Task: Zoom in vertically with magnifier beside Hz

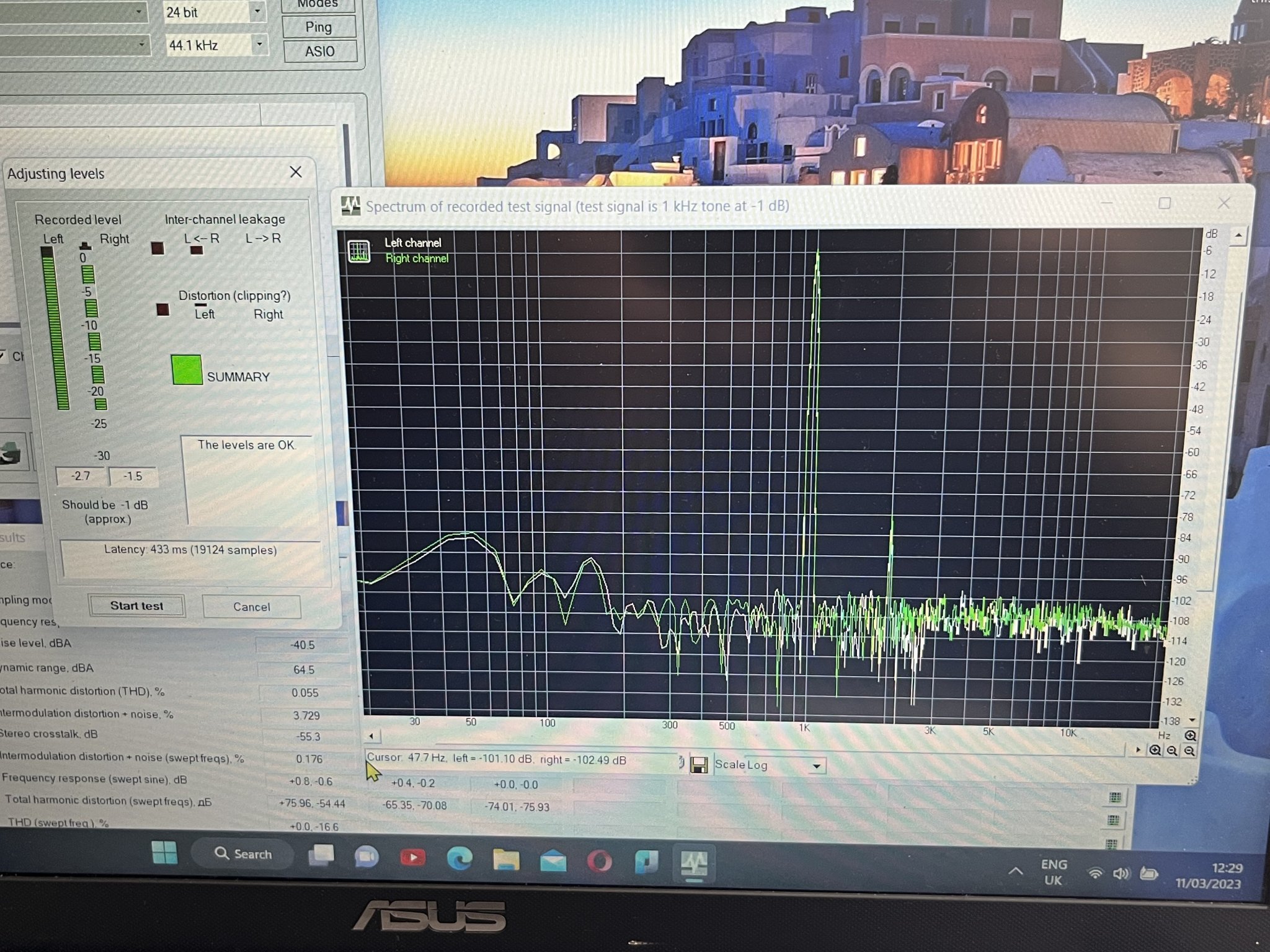Action: click(1190, 736)
